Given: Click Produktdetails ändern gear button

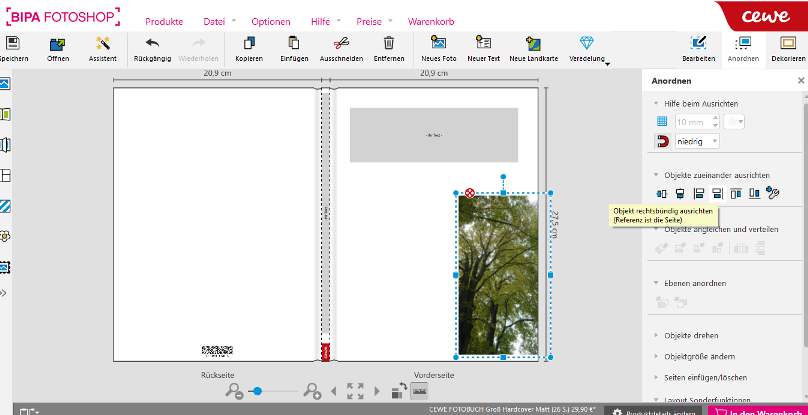Looking at the screenshot, I should tap(653, 412).
